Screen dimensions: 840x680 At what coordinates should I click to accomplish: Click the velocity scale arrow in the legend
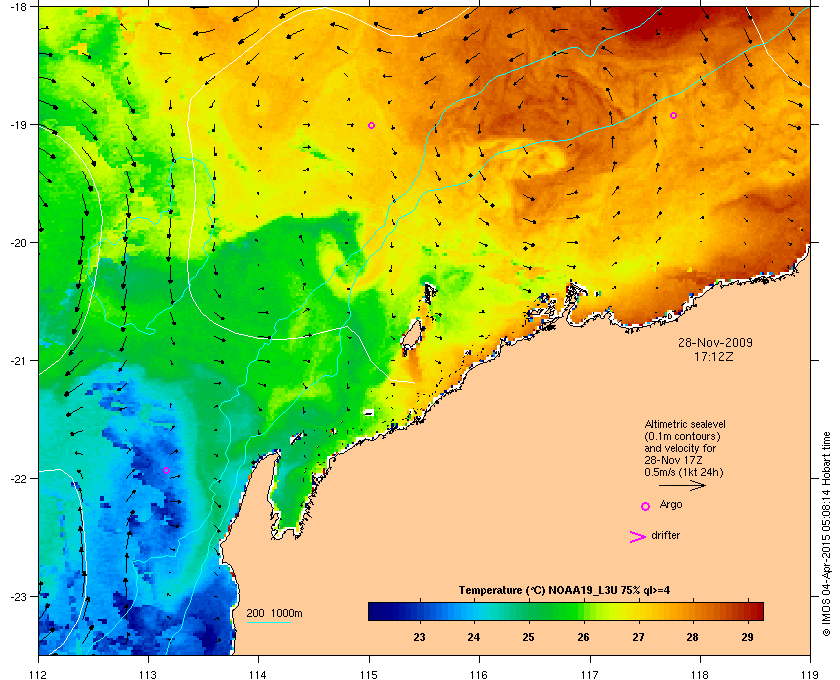pyautogui.click(x=682, y=485)
